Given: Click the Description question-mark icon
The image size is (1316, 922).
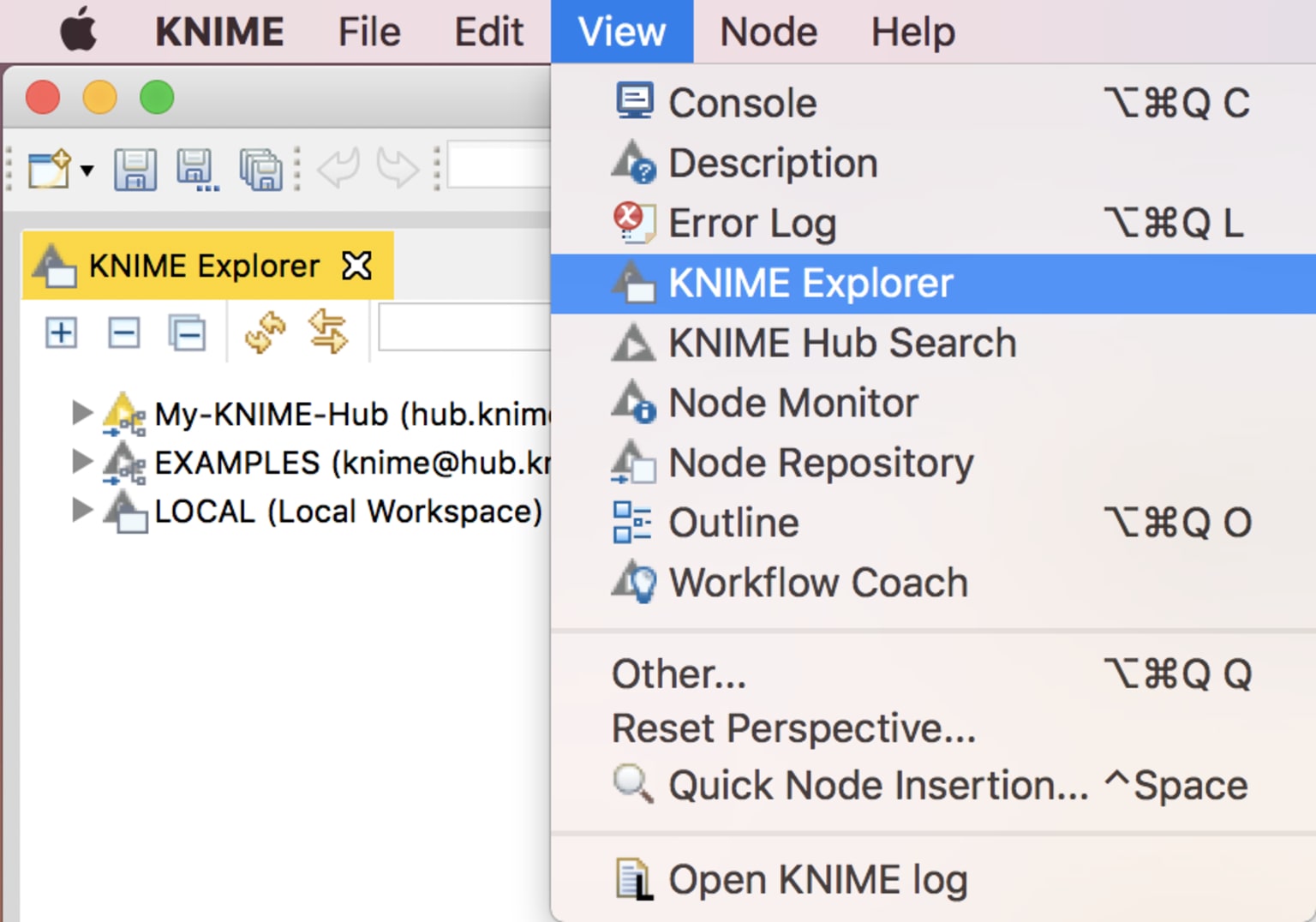Looking at the screenshot, I should click(634, 162).
